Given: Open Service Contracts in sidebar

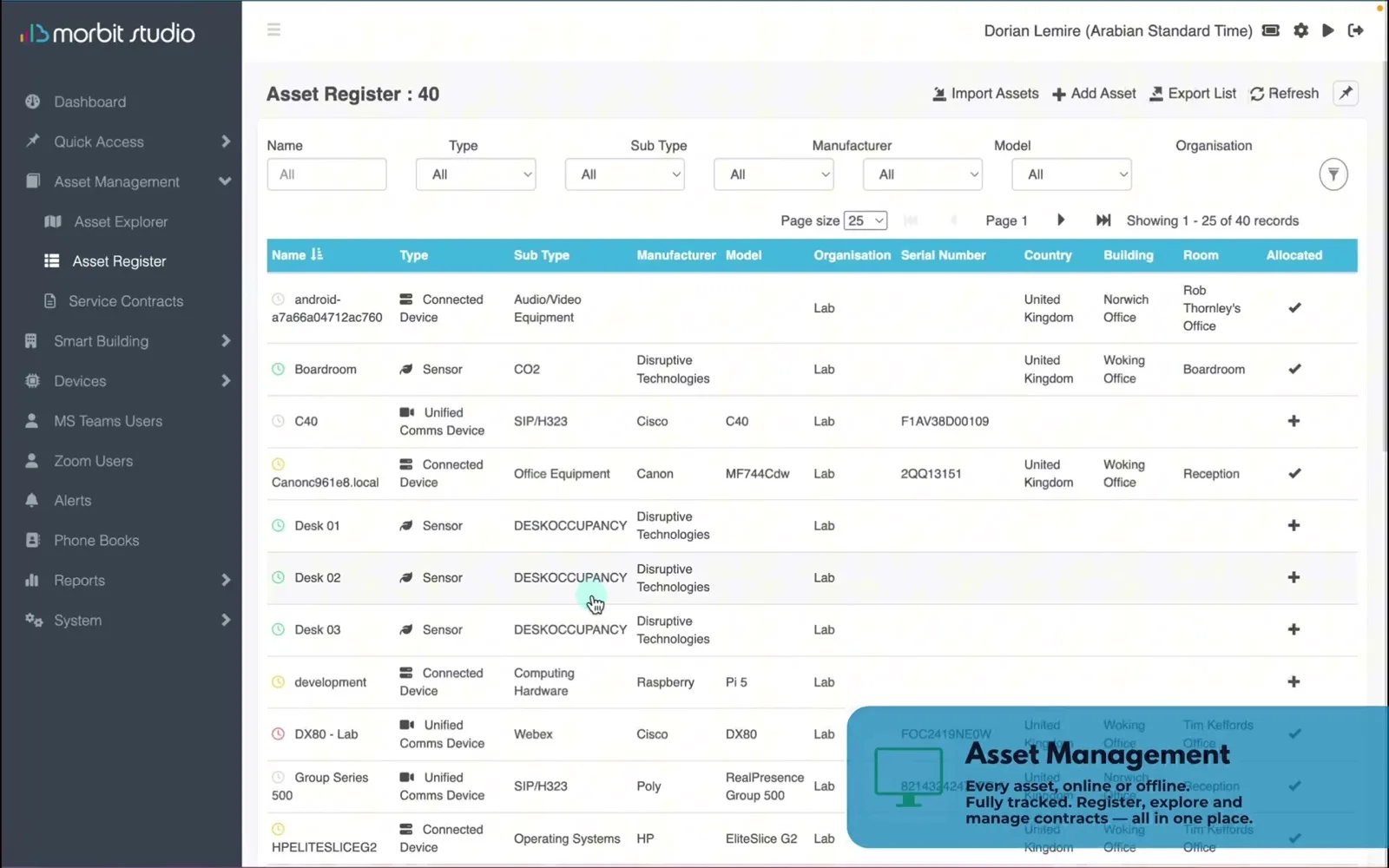Looking at the screenshot, I should (x=126, y=301).
